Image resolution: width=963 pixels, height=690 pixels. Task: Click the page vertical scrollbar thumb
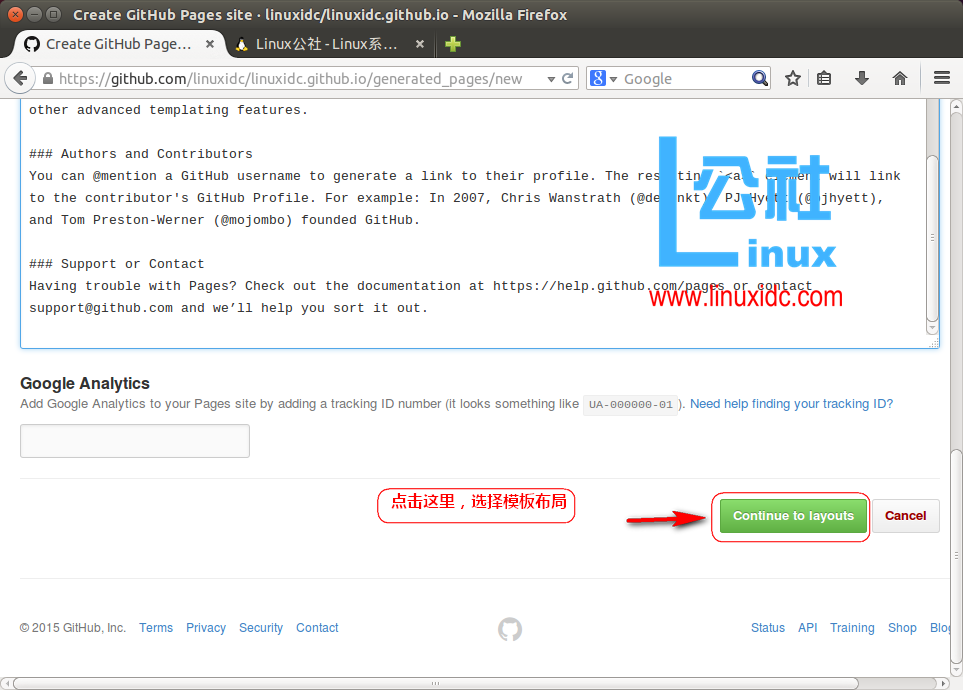point(956,556)
